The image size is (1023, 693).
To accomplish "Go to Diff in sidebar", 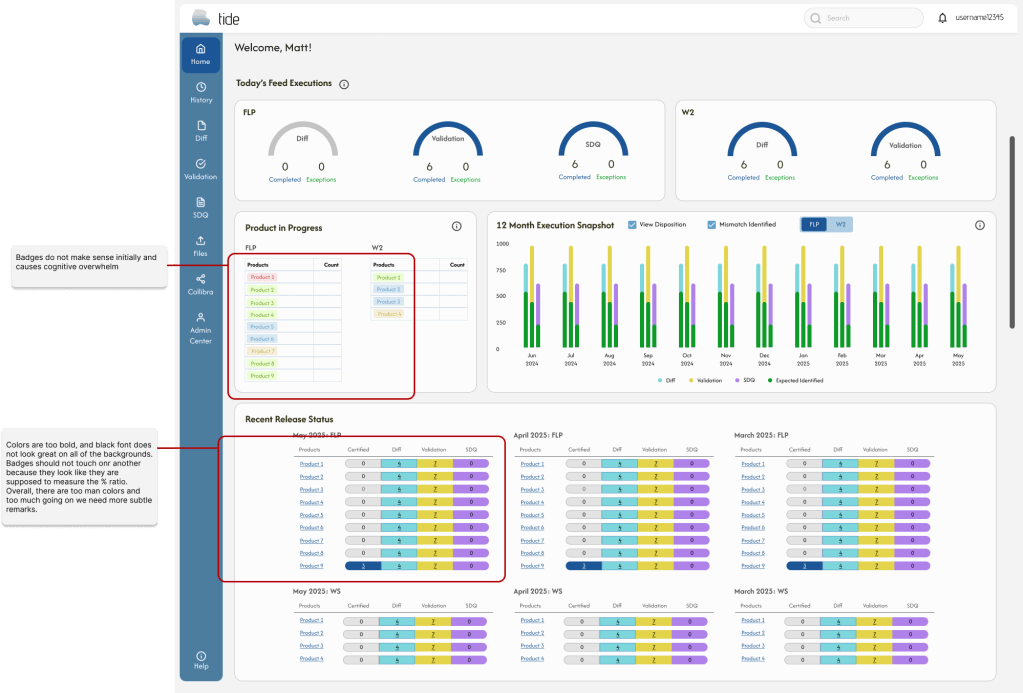I will pos(201,131).
